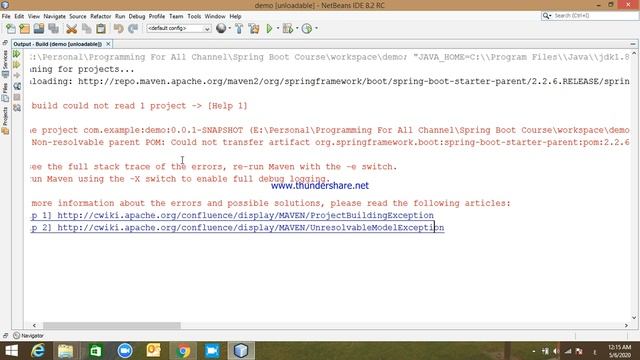Open the View menu
The image size is (640, 360).
(x=34, y=16)
